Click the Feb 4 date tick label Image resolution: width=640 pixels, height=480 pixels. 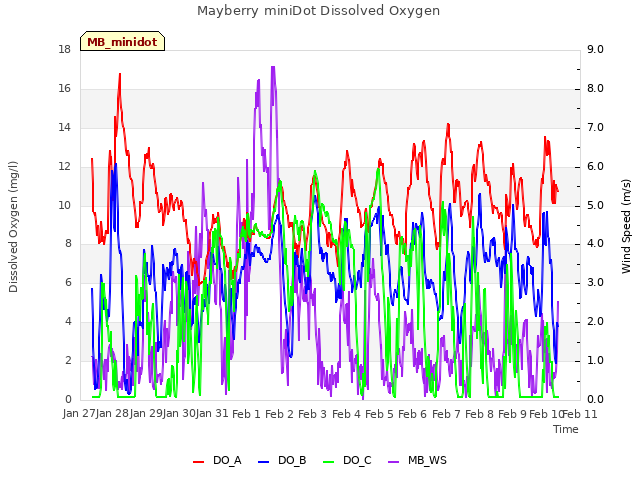pyautogui.click(x=346, y=414)
